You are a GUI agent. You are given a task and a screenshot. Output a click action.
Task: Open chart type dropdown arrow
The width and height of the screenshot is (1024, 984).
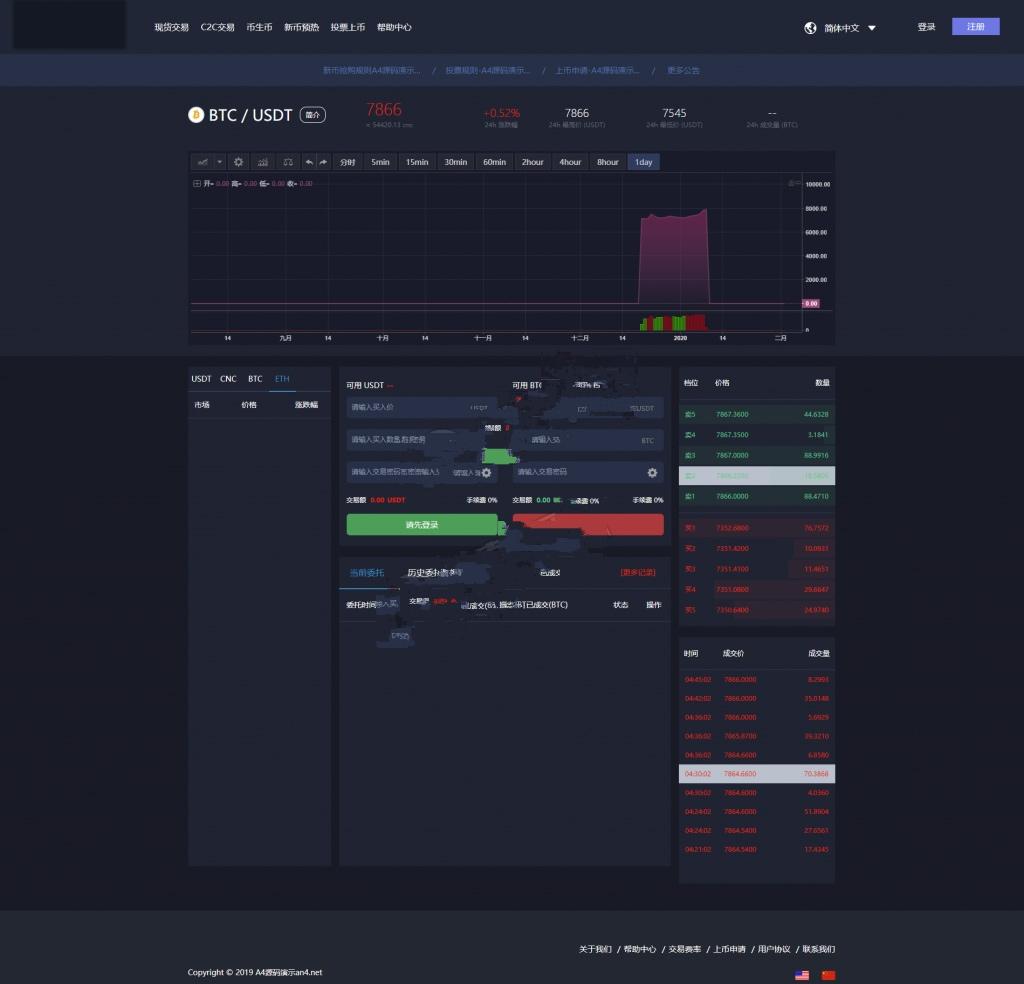tap(220, 162)
